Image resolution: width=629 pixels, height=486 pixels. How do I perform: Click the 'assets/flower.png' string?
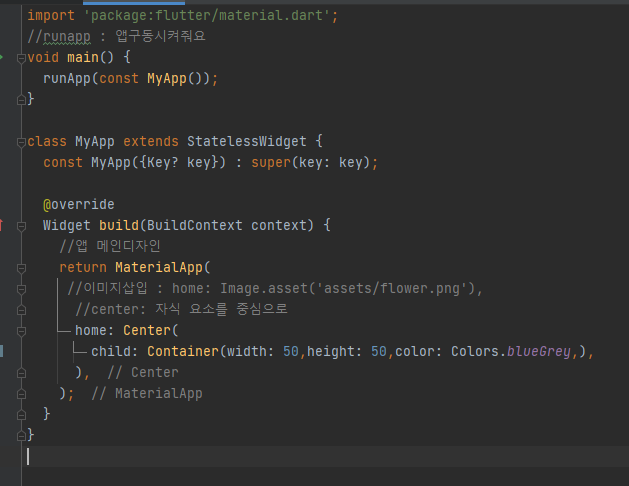(x=391, y=288)
